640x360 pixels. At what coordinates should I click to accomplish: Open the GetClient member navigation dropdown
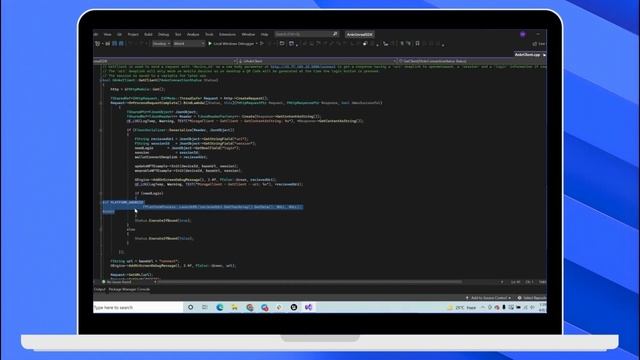coord(472,61)
